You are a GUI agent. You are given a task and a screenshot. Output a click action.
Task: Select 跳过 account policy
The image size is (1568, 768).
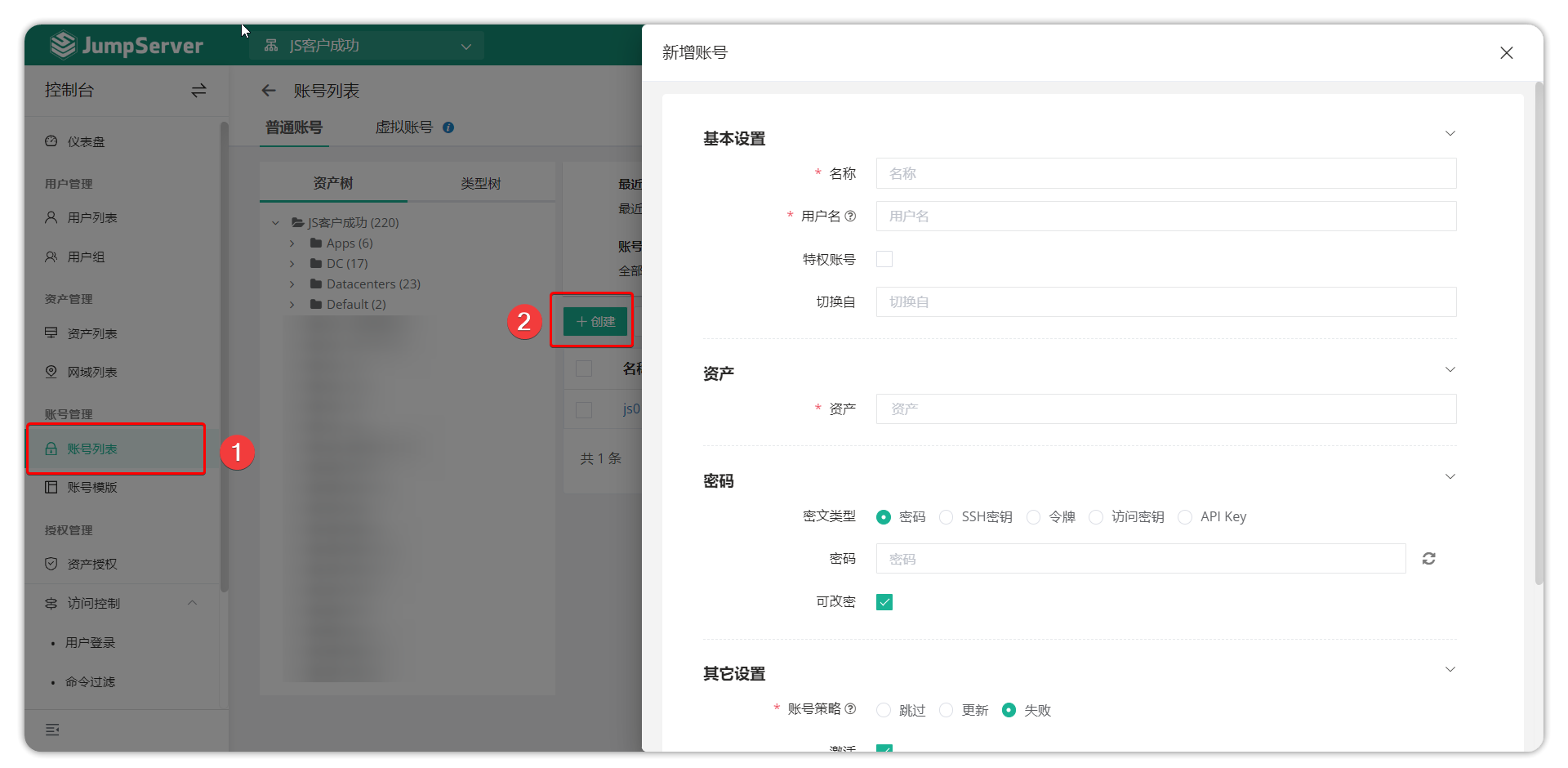click(884, 710)
